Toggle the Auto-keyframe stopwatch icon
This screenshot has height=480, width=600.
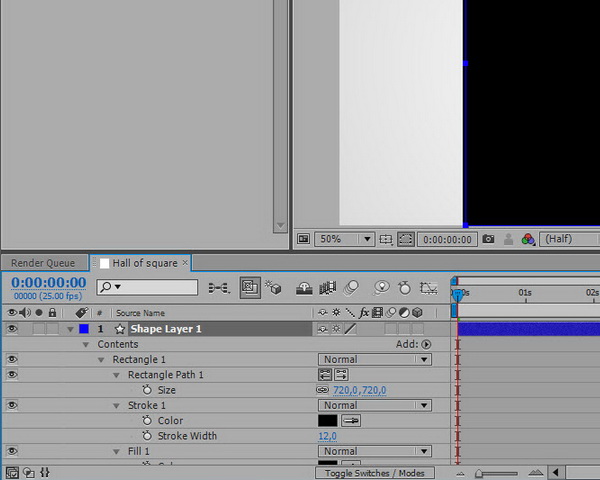404,288
